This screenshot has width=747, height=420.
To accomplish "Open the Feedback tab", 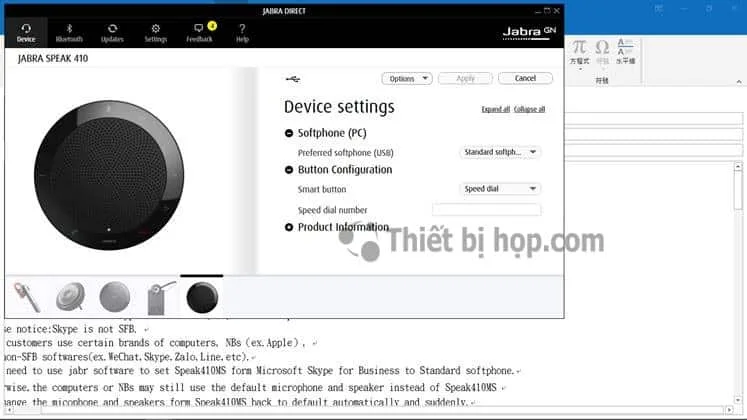I will (199, 33).
